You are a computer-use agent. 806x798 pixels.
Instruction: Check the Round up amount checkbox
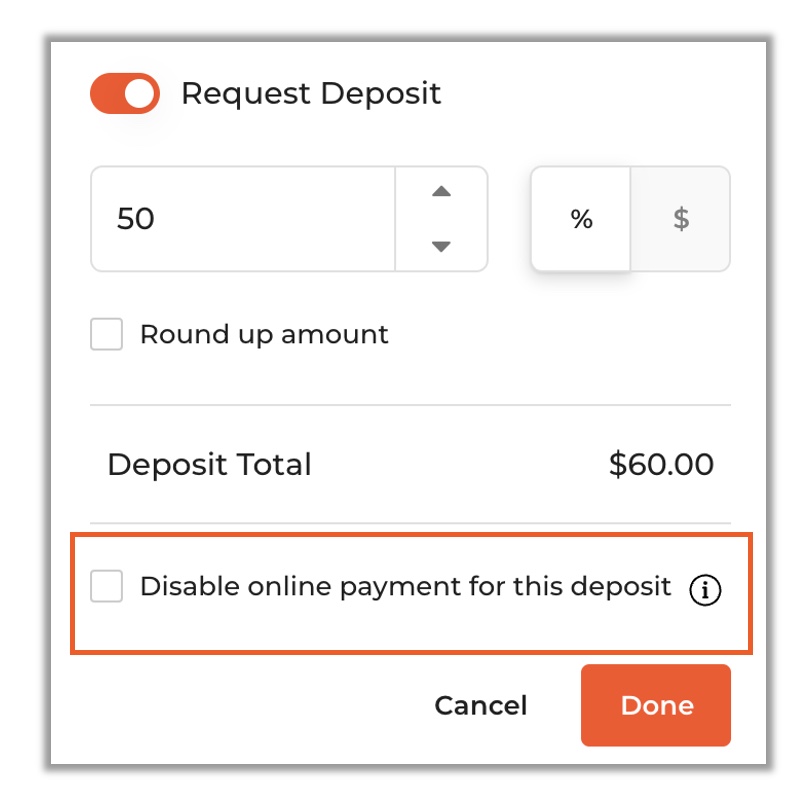pyautogui.click(x=106, y=334)
